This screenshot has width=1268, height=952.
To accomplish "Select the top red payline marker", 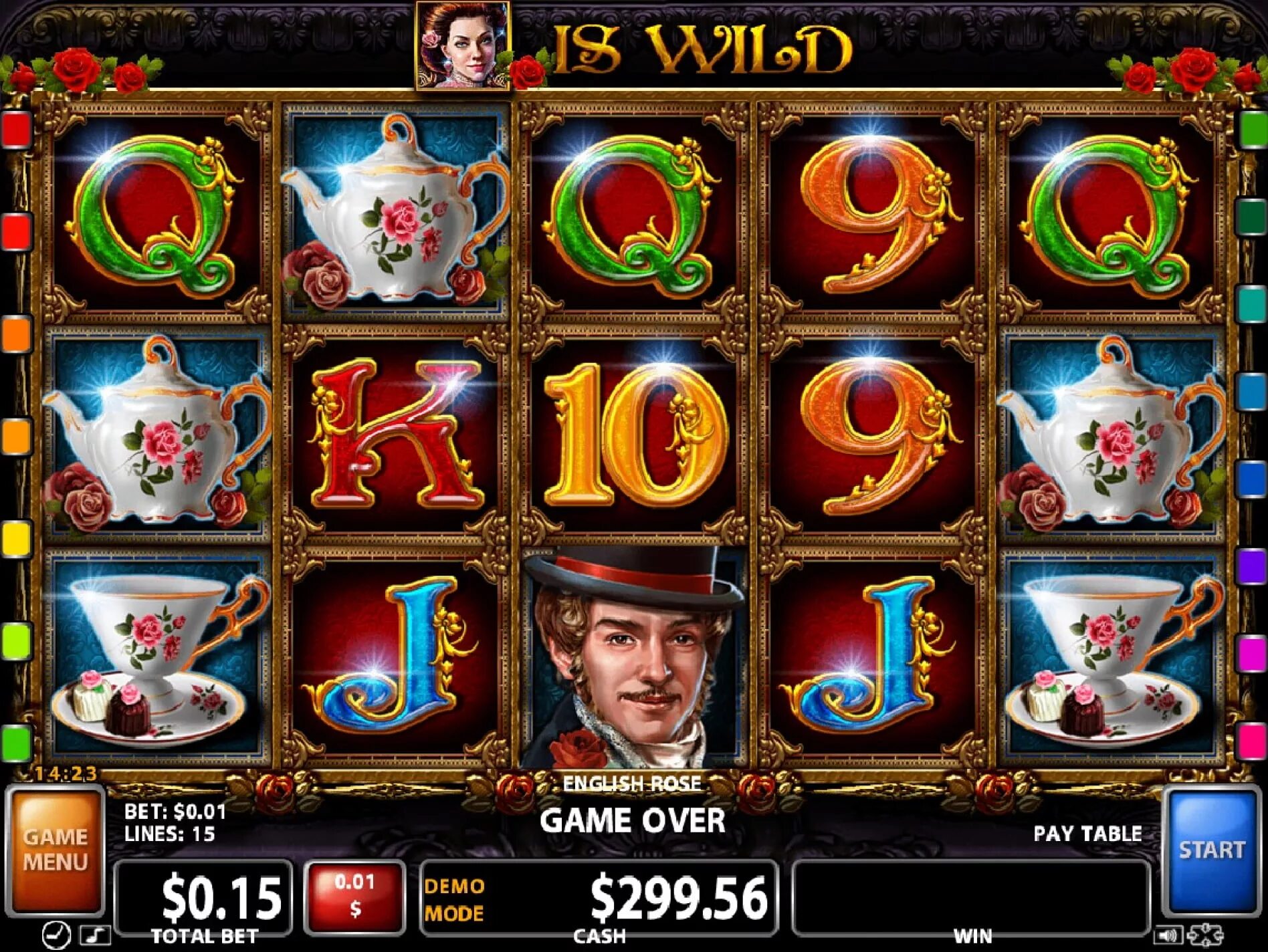I will (x=17, y=129).
